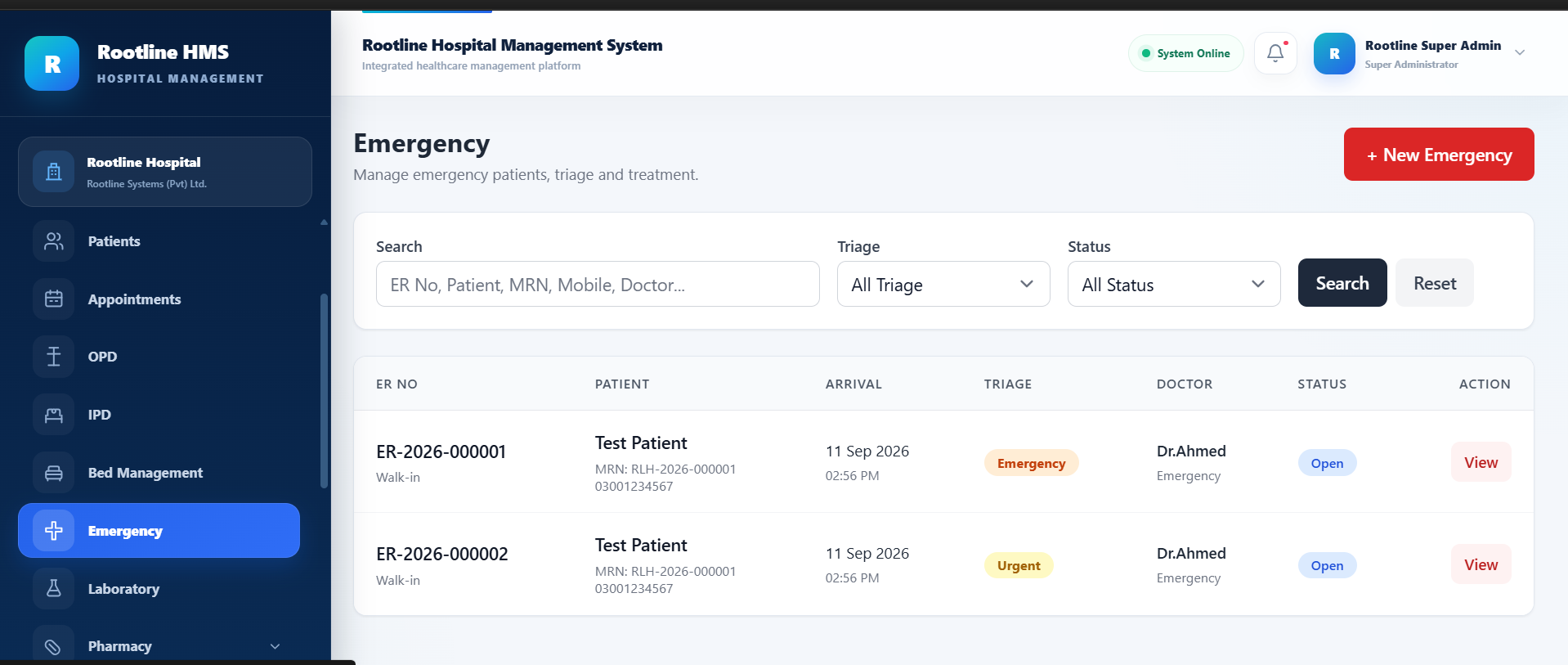Image resolution: width=1568 pixels, height=665 pixels.
Task: Click the Pharmacy pill icon
Action: (x=54, y=646)
